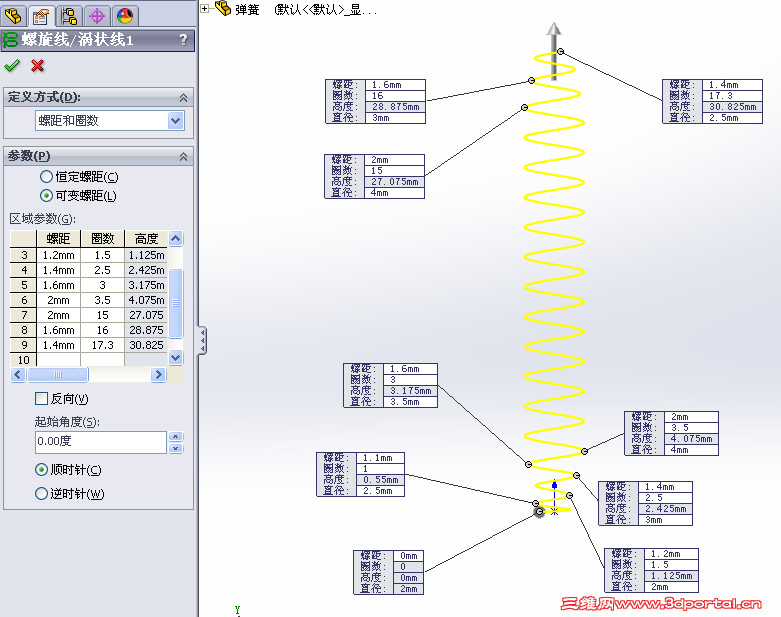Click height cell 3.175m in row 5
This screenshot has width=781, height=617.
click(x=146, y=285)
